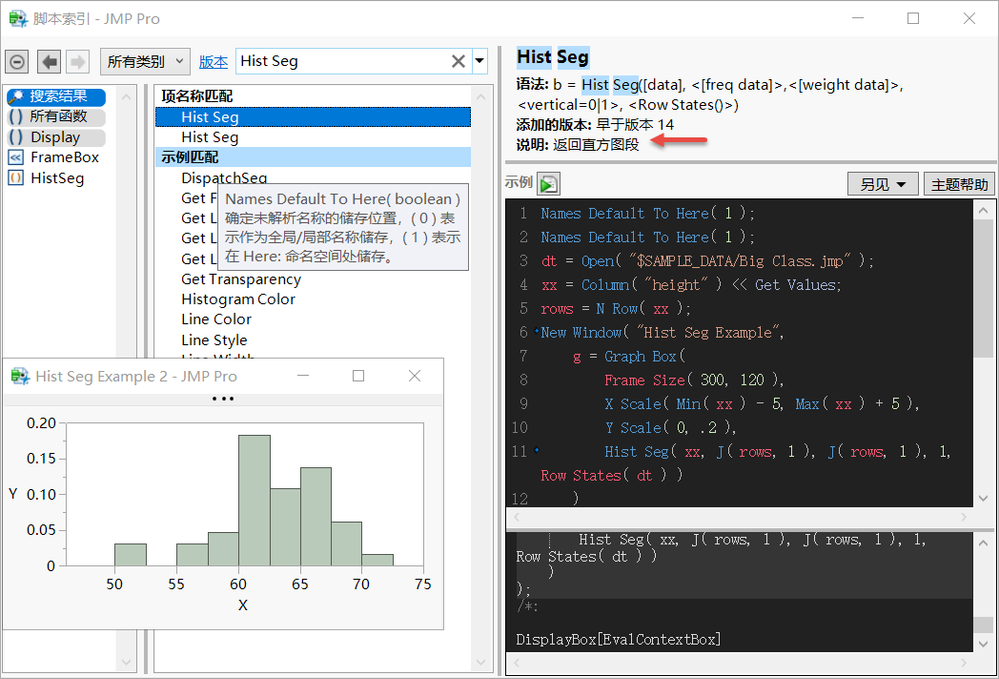Click the 示例匹配 section header

tap(313, 157)
